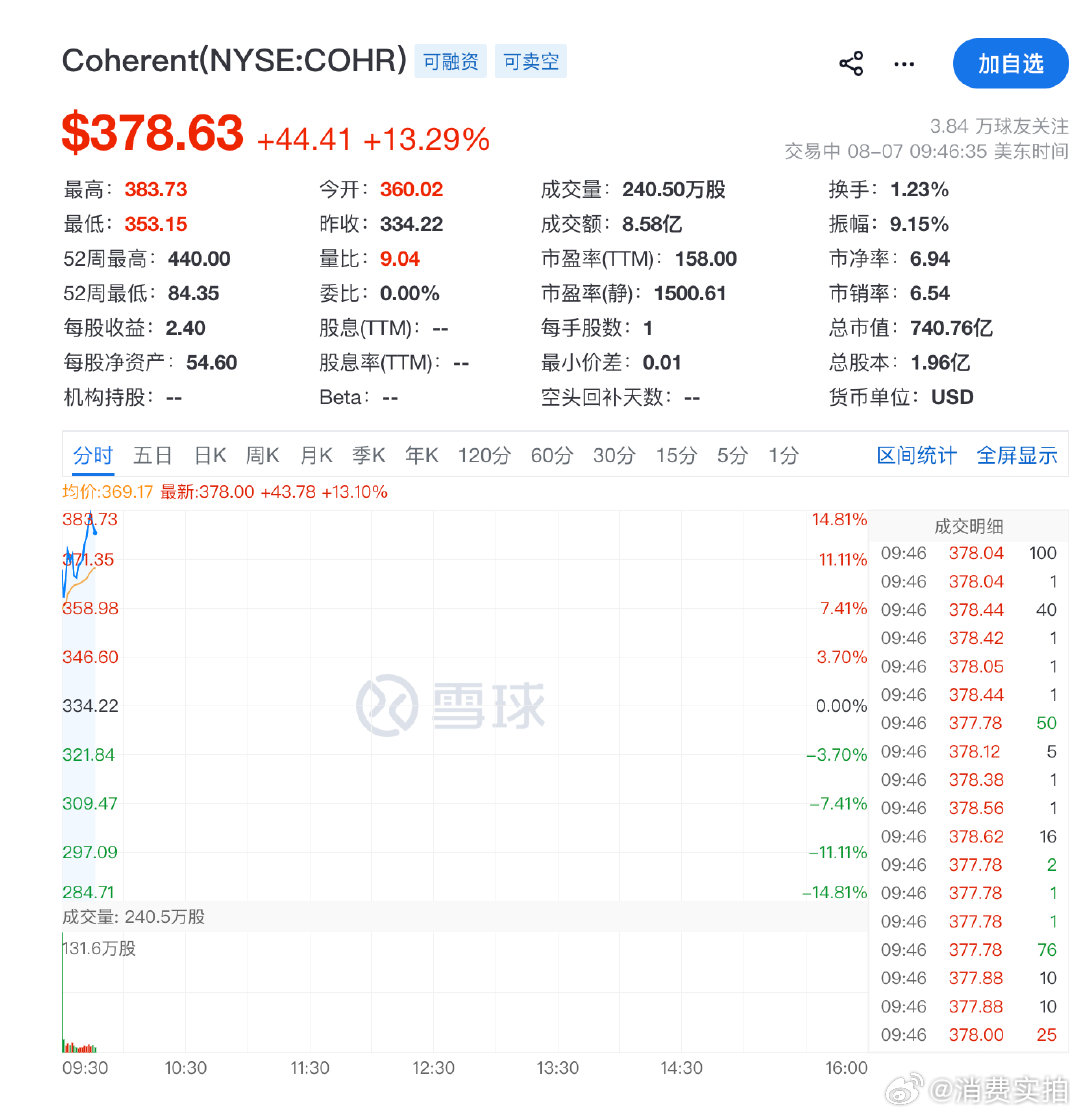Switch to the 日K tab

point(210,456)
